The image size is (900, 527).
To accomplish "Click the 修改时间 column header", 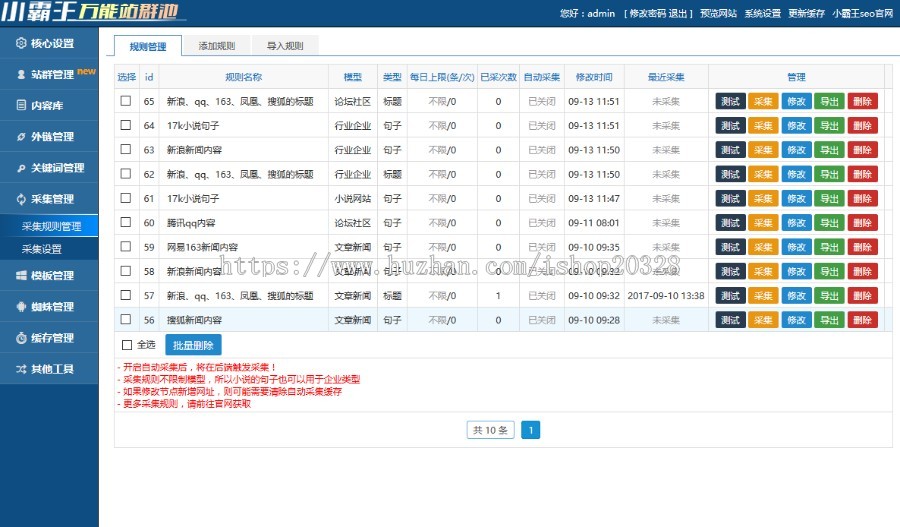I will pos(594,77).
